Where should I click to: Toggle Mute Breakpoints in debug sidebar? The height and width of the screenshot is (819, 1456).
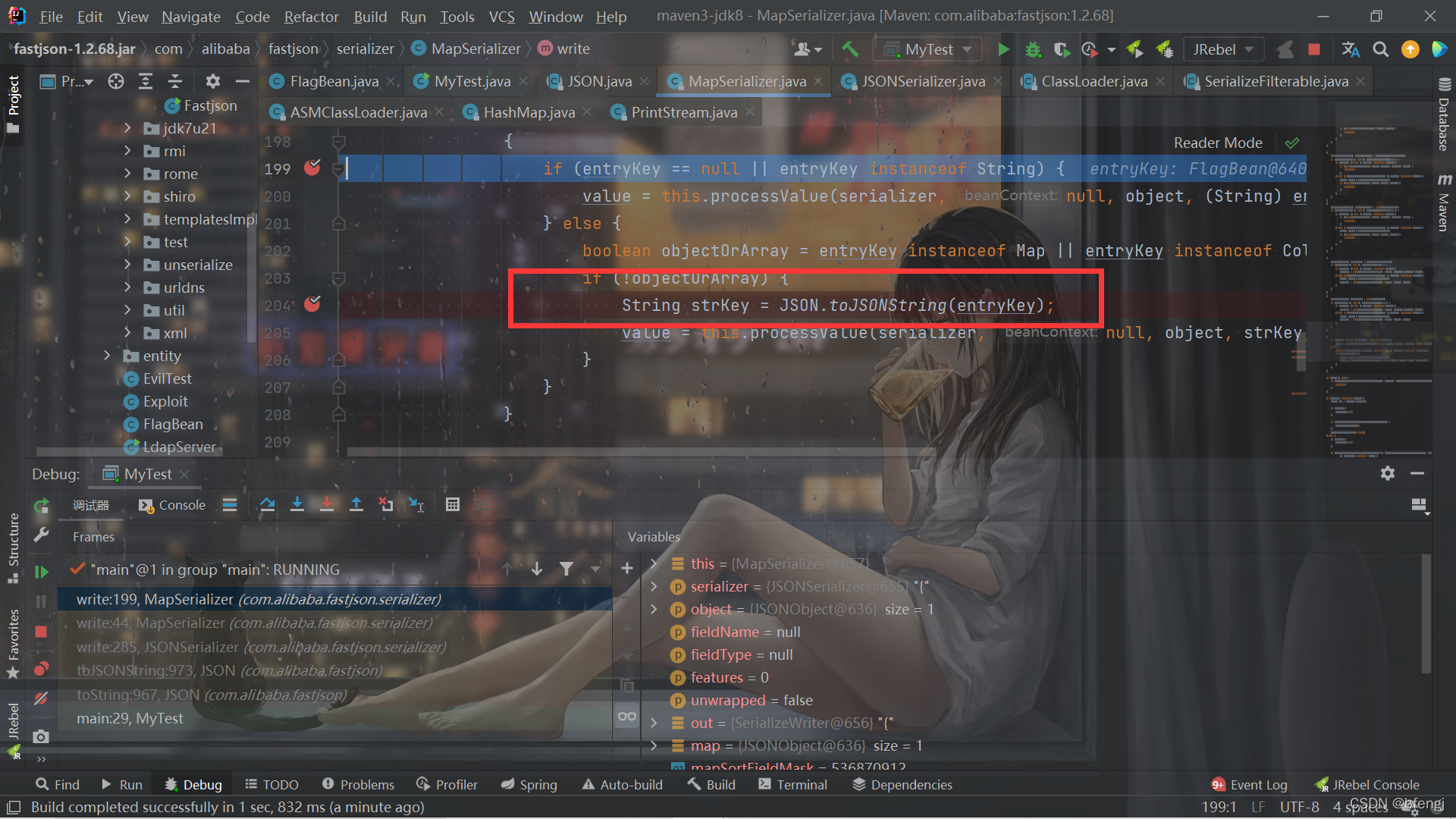41,698
